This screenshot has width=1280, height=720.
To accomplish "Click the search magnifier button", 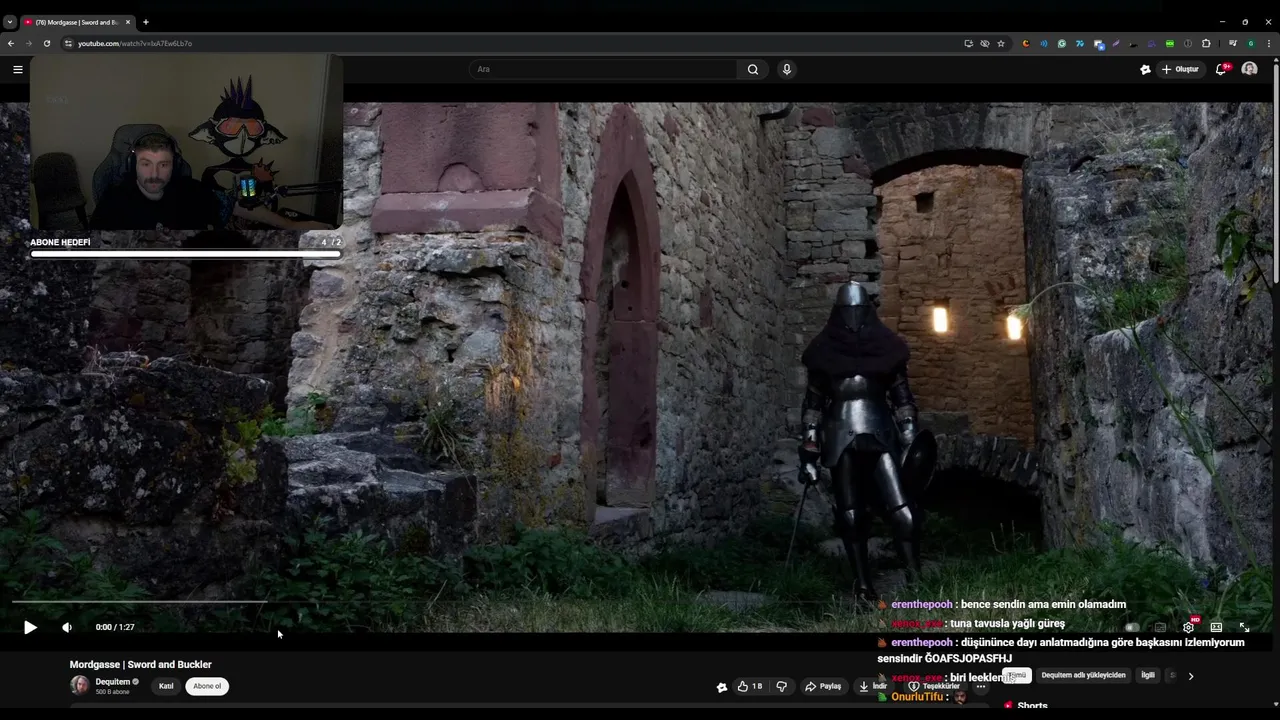I will tap(753, 69).
